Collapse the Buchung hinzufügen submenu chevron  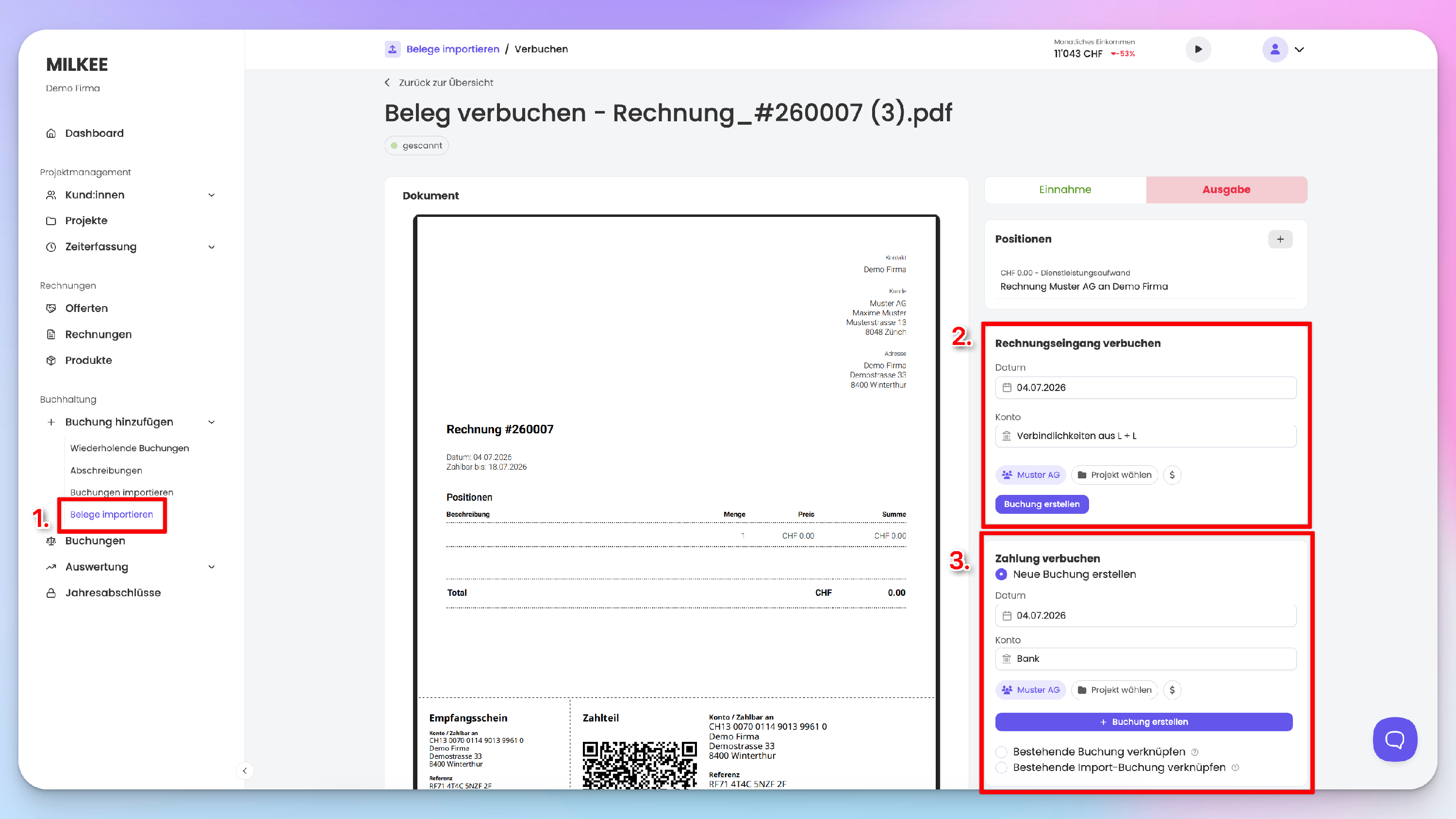pyautogui.click(x=212, y=422)
